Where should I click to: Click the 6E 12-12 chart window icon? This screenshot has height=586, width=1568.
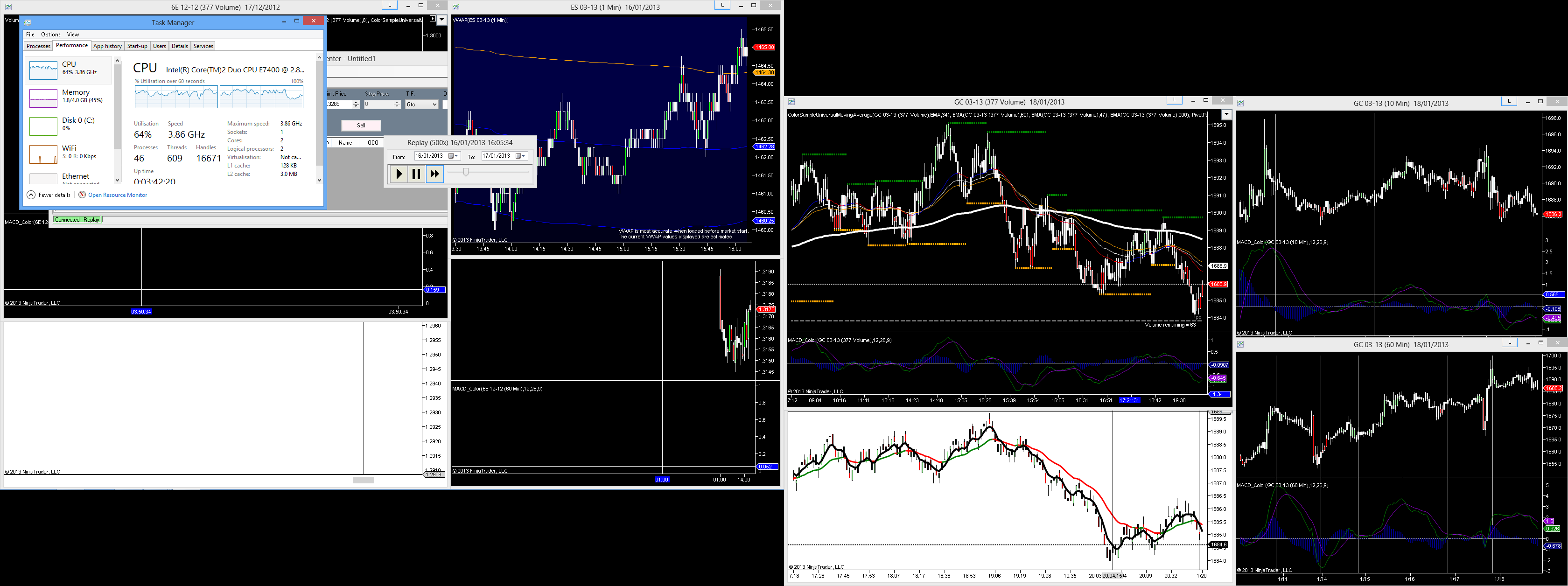8,7
